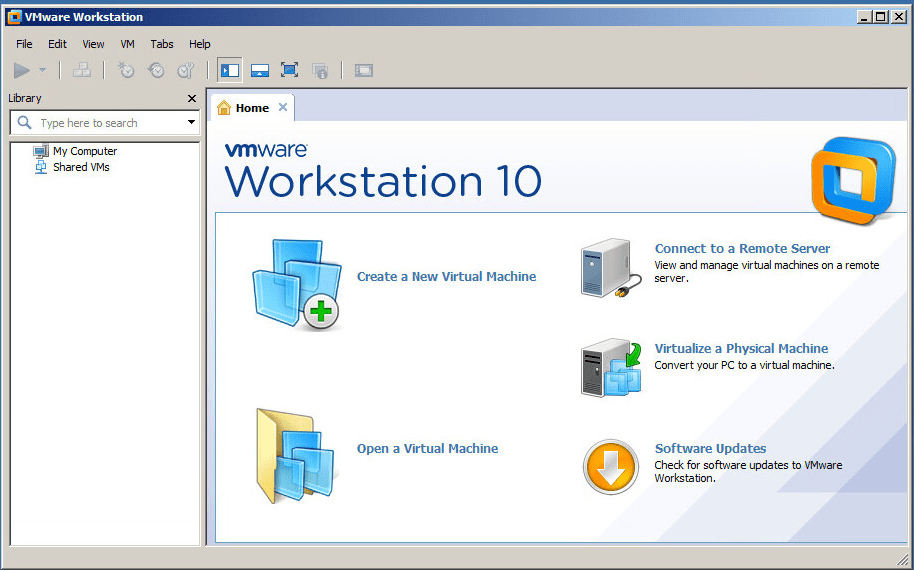This screenshot has height=570, width=914.
Task: Click the Shared VMs network icon
Action: click(41, 167)
